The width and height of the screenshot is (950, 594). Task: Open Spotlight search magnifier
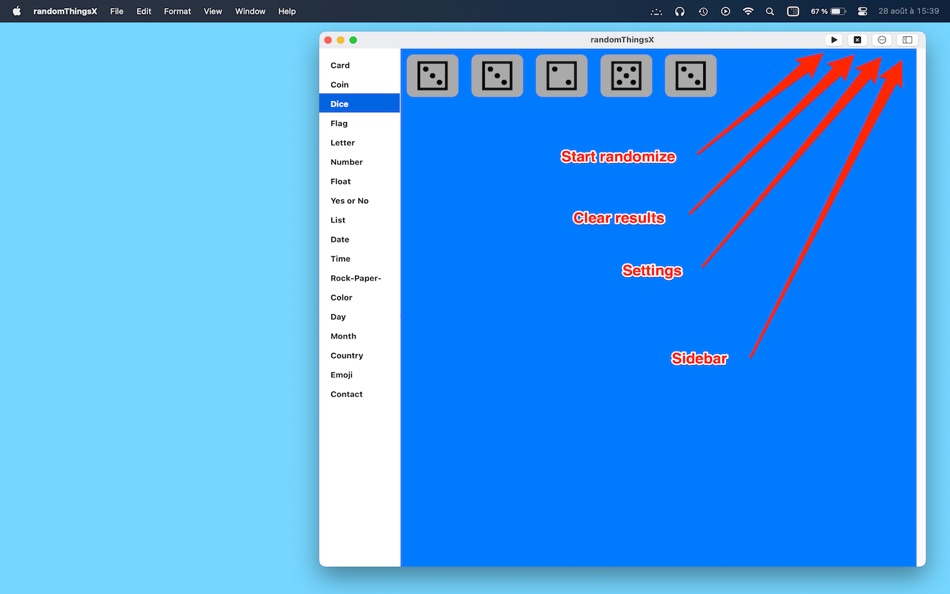pos(770,11)
